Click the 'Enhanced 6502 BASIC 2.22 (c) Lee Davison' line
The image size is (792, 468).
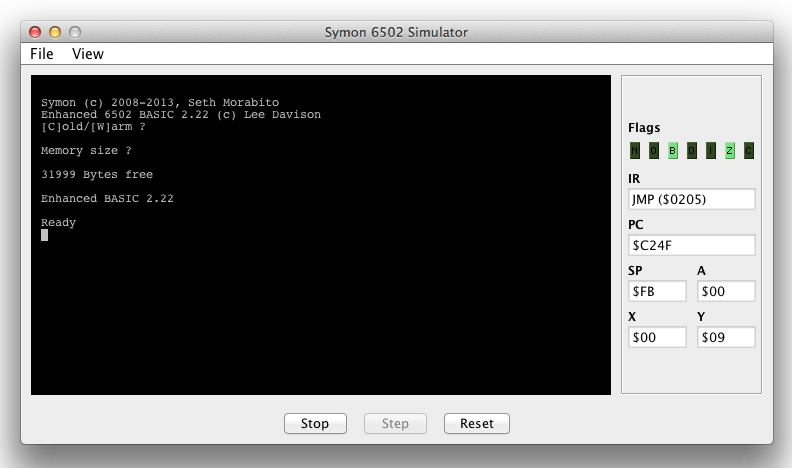pyautogui.click(x=181, y=115)
